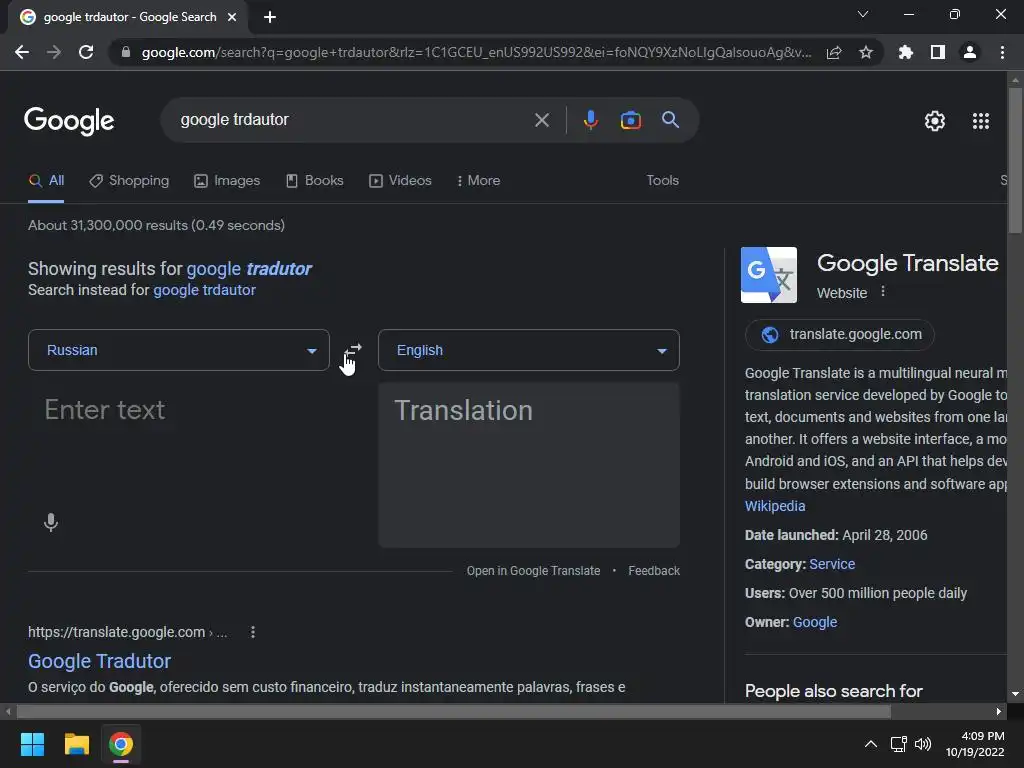The image size is (1024, 768).
Task: Switch to Images results tab
Action: click(x=227, y=180)
